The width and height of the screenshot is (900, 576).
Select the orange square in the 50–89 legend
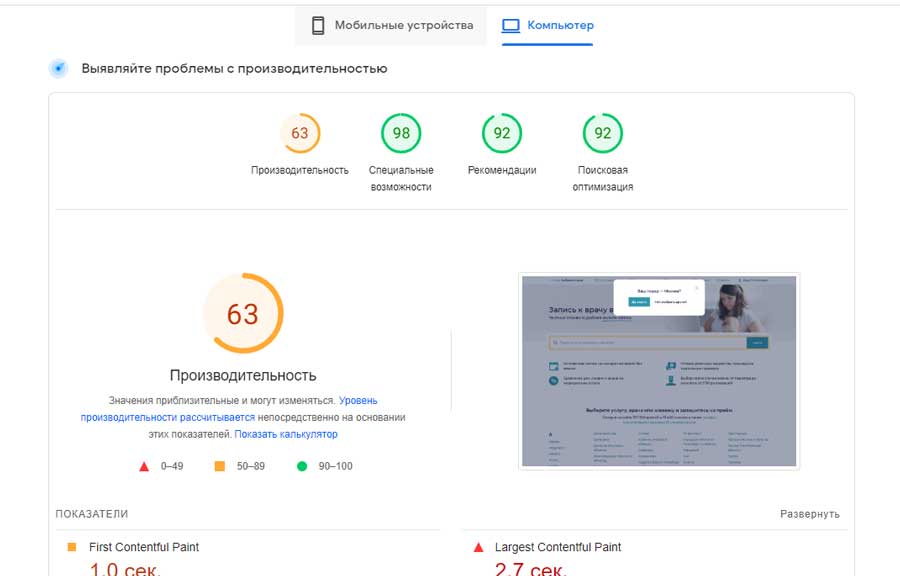click(221, 465)
